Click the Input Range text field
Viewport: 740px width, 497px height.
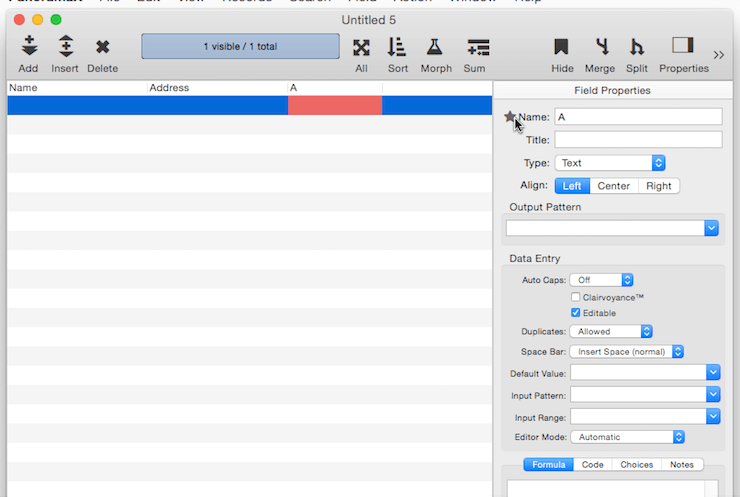[x=638, y=416]
